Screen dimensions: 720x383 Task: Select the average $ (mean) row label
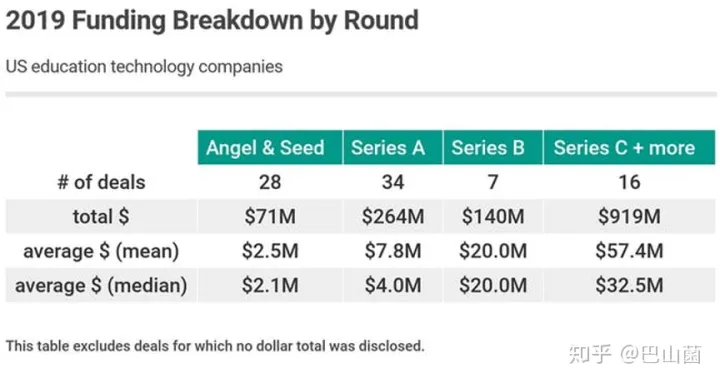[101, 251]
